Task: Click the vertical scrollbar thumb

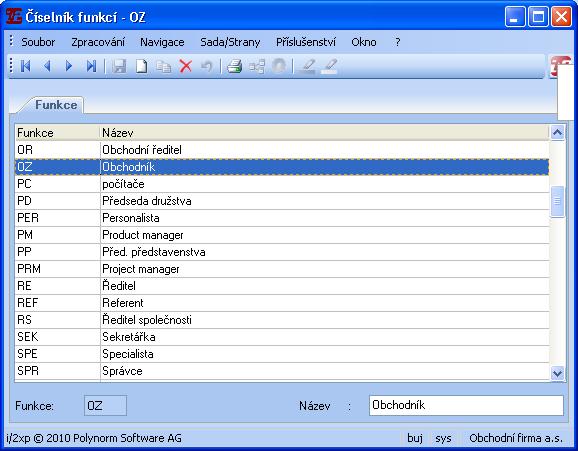Action: 557,201
